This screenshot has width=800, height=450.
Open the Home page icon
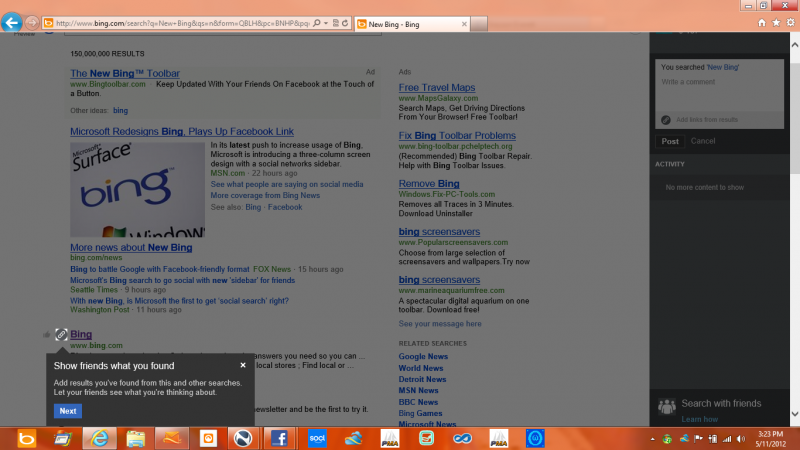coord(762,22)
